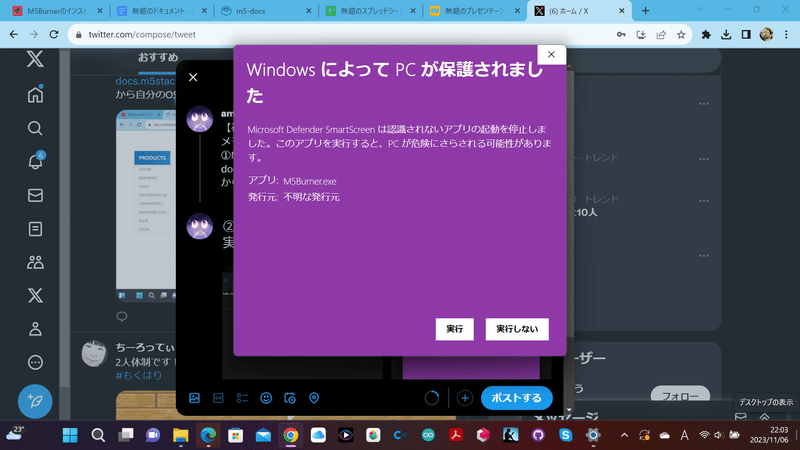Screen dimensions: 800x450
Task: Open Chrome downloads icon
Action: tap(726, 35)
